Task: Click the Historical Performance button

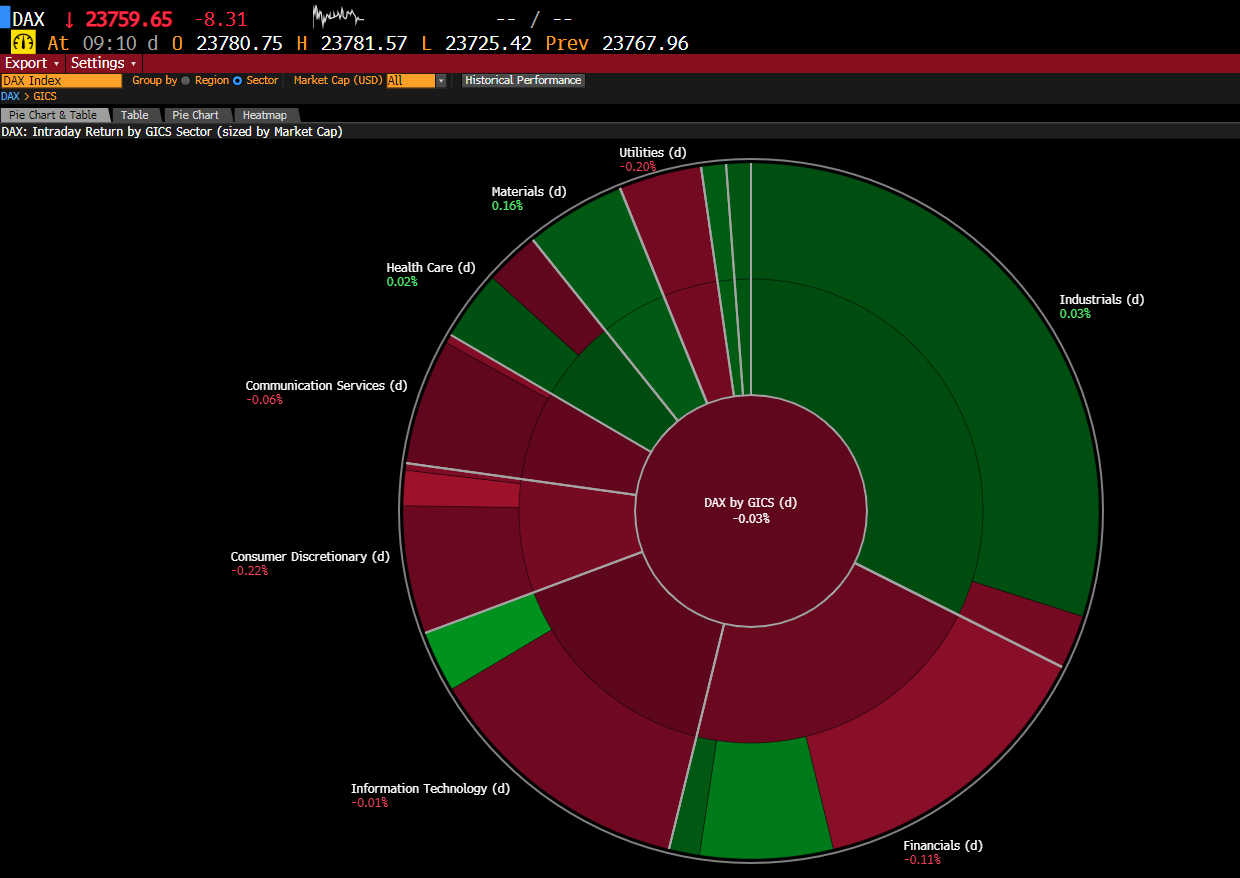Action: (523, 80)
